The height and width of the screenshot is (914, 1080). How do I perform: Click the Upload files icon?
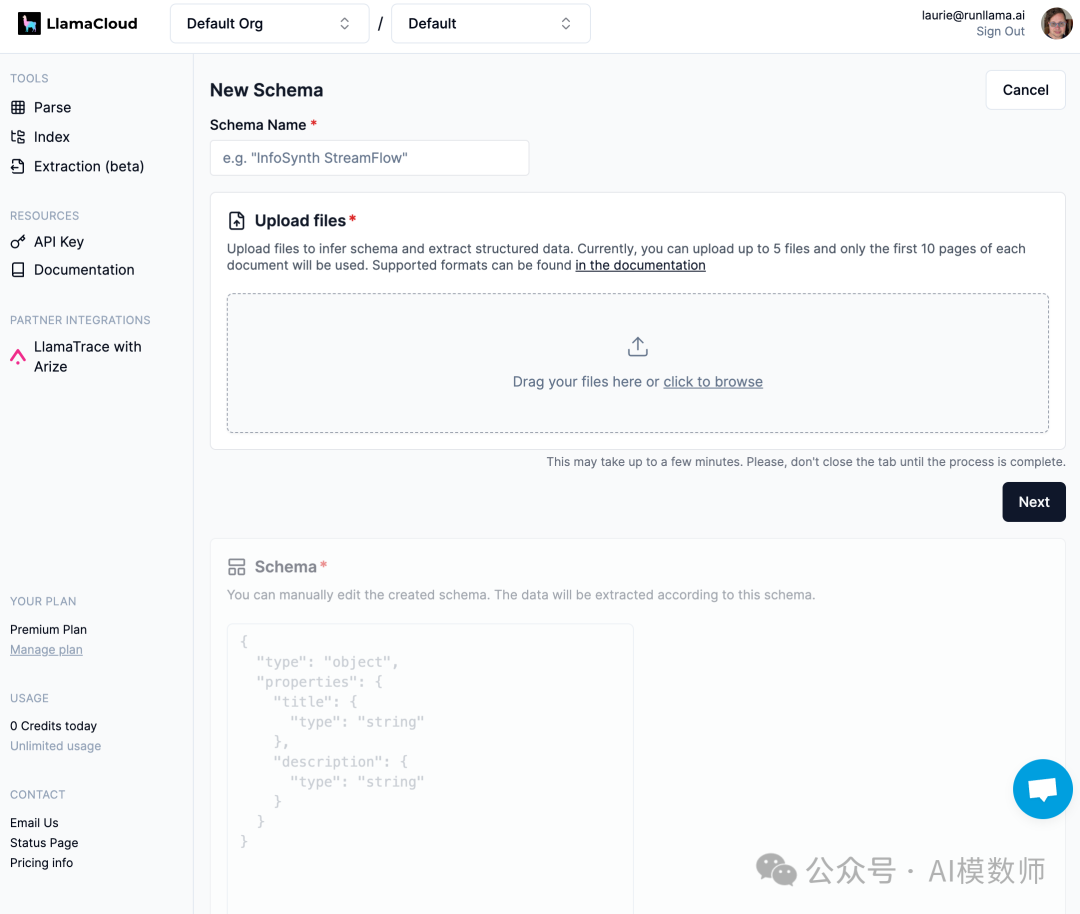click(x=236, y=220)
